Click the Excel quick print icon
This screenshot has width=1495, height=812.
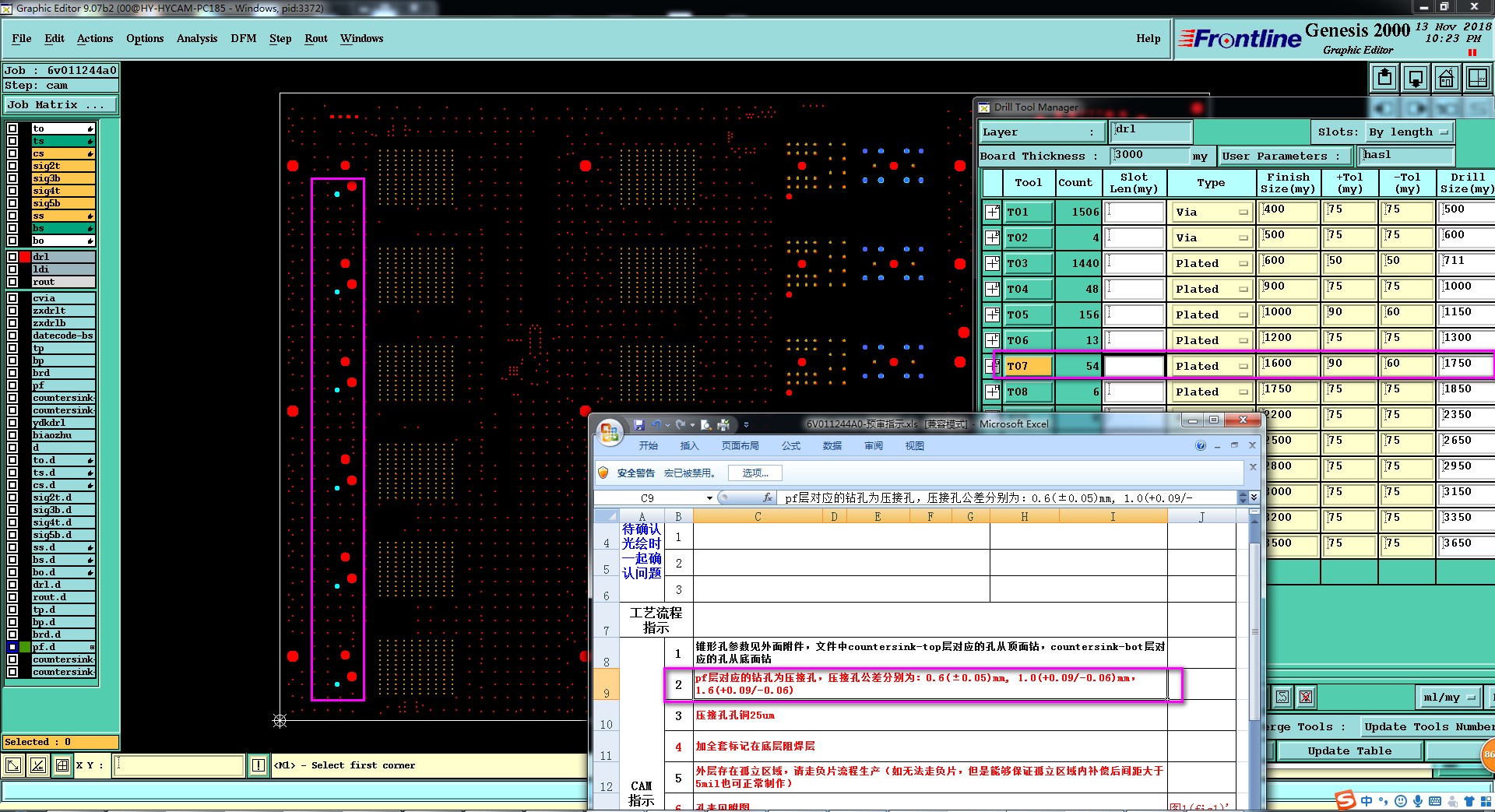723,424
